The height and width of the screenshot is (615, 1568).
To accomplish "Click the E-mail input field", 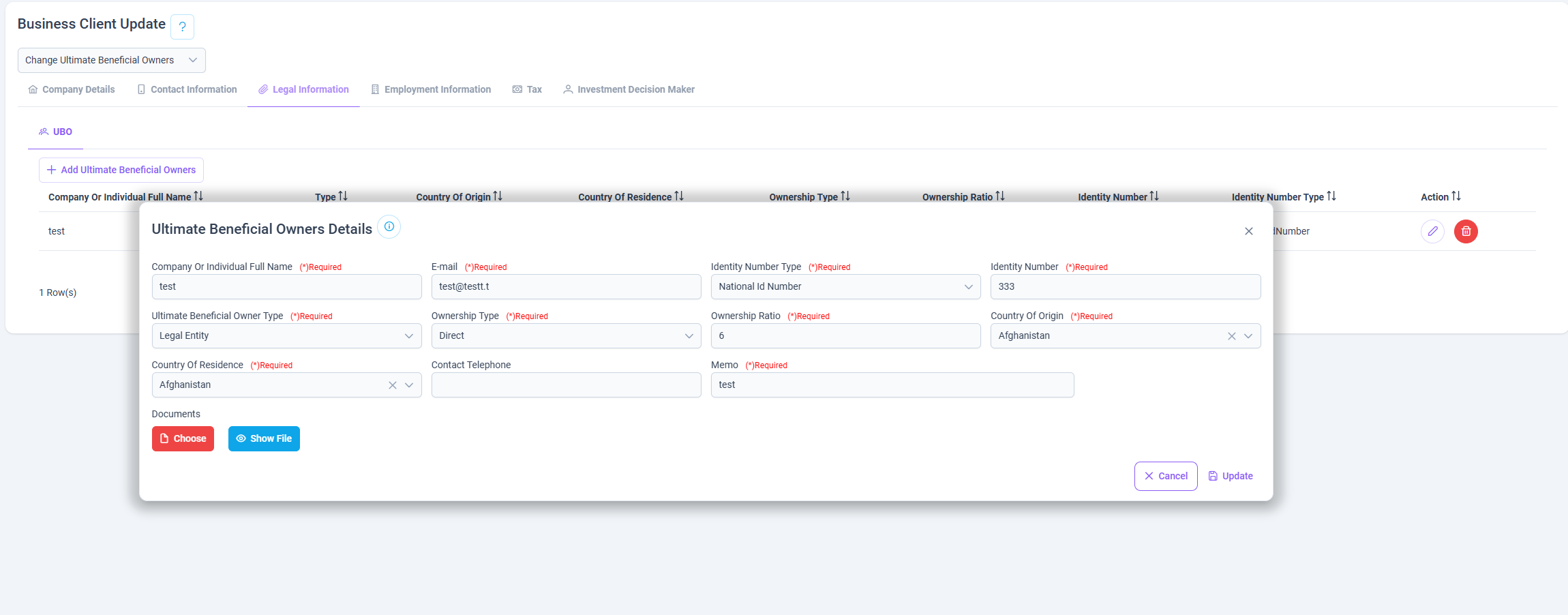I will point(566,287).
